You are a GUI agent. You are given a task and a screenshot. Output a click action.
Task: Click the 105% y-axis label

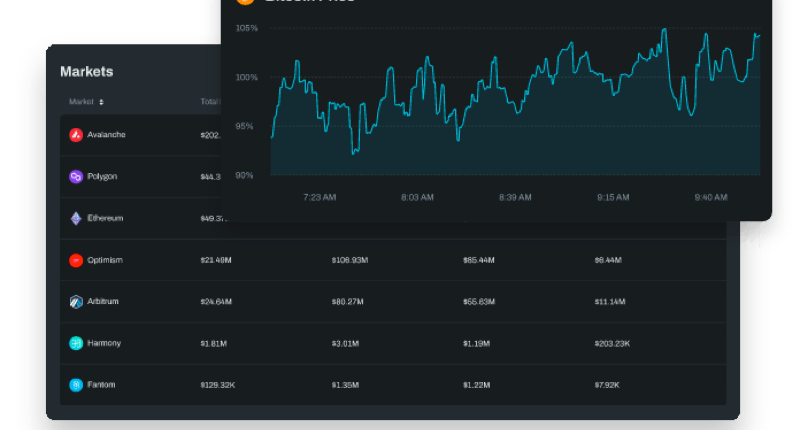click(x=246, y=28)
